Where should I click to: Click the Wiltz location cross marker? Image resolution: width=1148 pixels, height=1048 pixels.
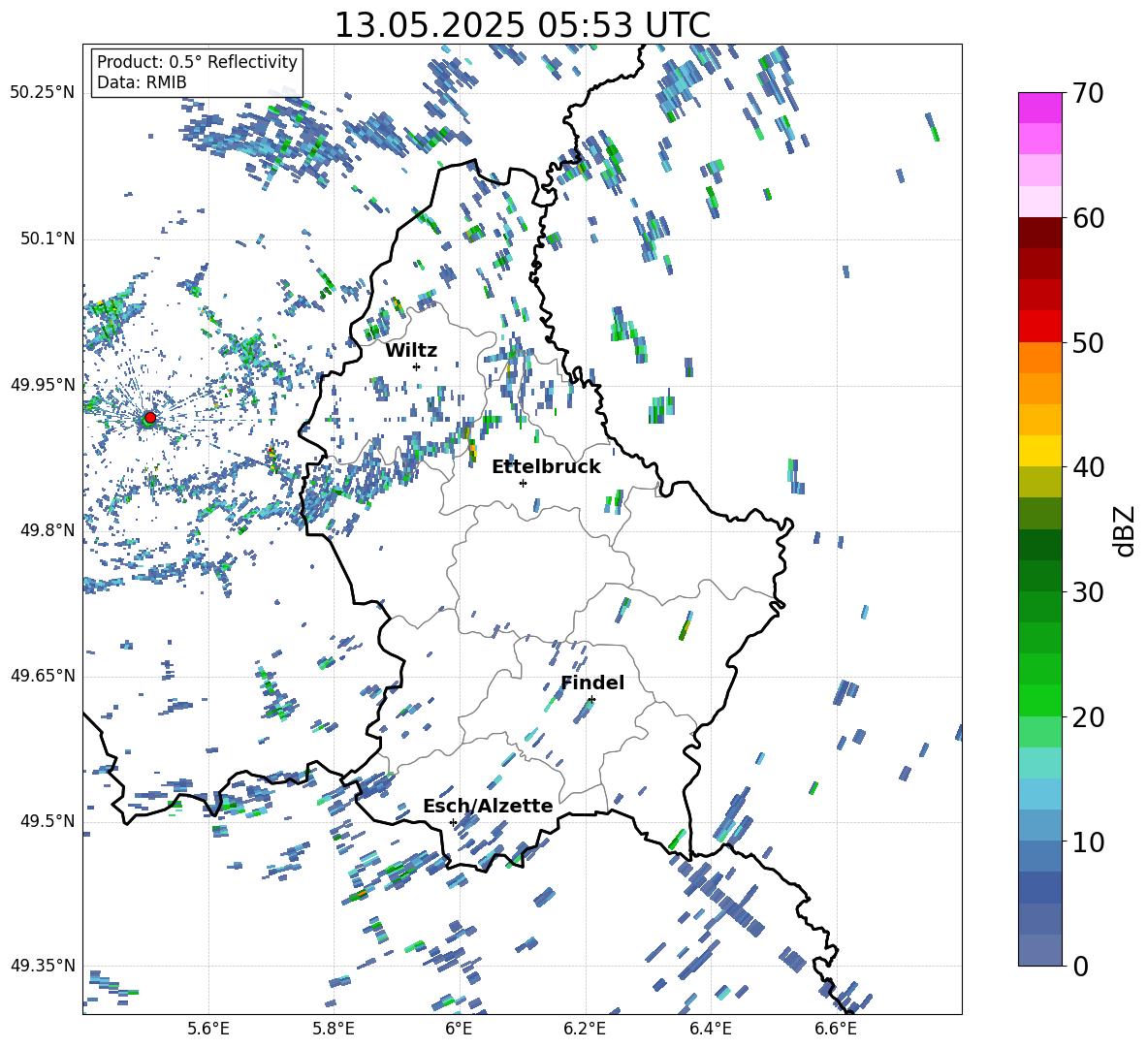tap(417, 366)
